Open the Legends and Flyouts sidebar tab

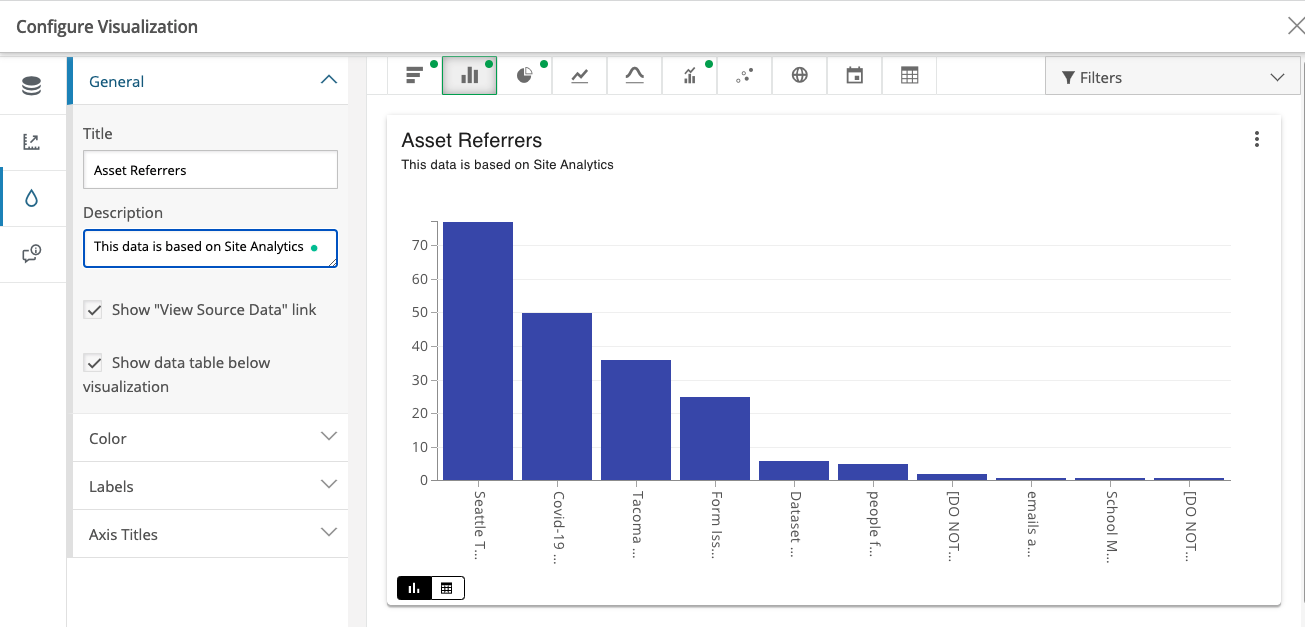pyautogui.click(x=32, y=254)
